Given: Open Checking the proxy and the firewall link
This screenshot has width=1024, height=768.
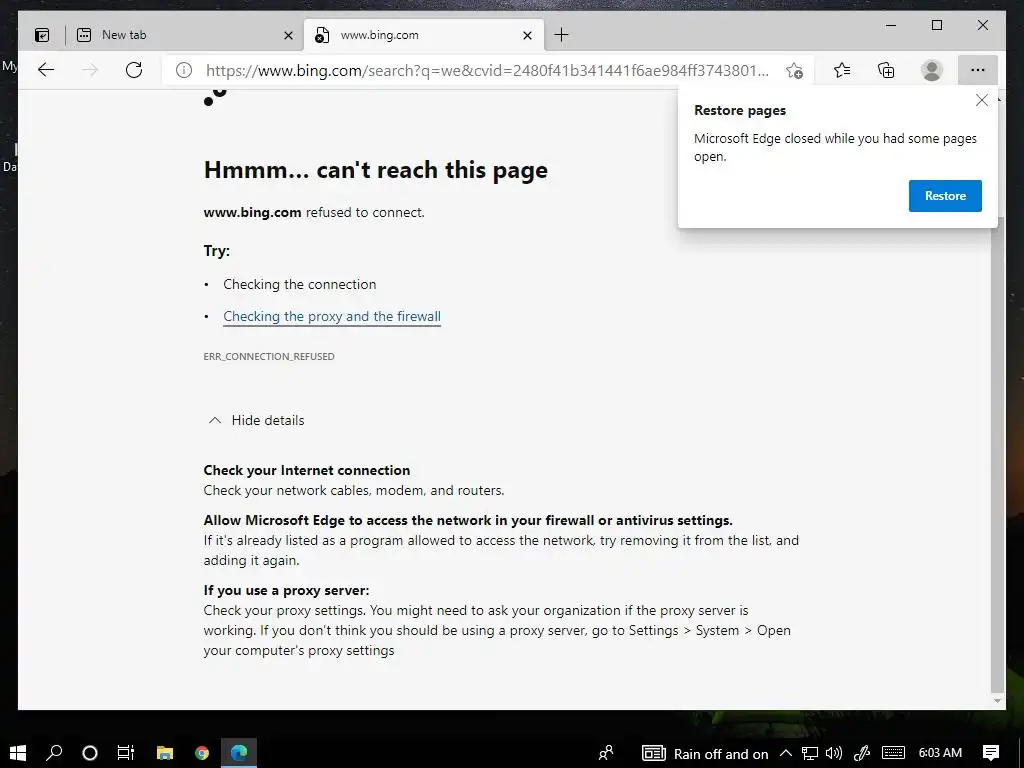Looking at the screenshot, I should 332,317.
